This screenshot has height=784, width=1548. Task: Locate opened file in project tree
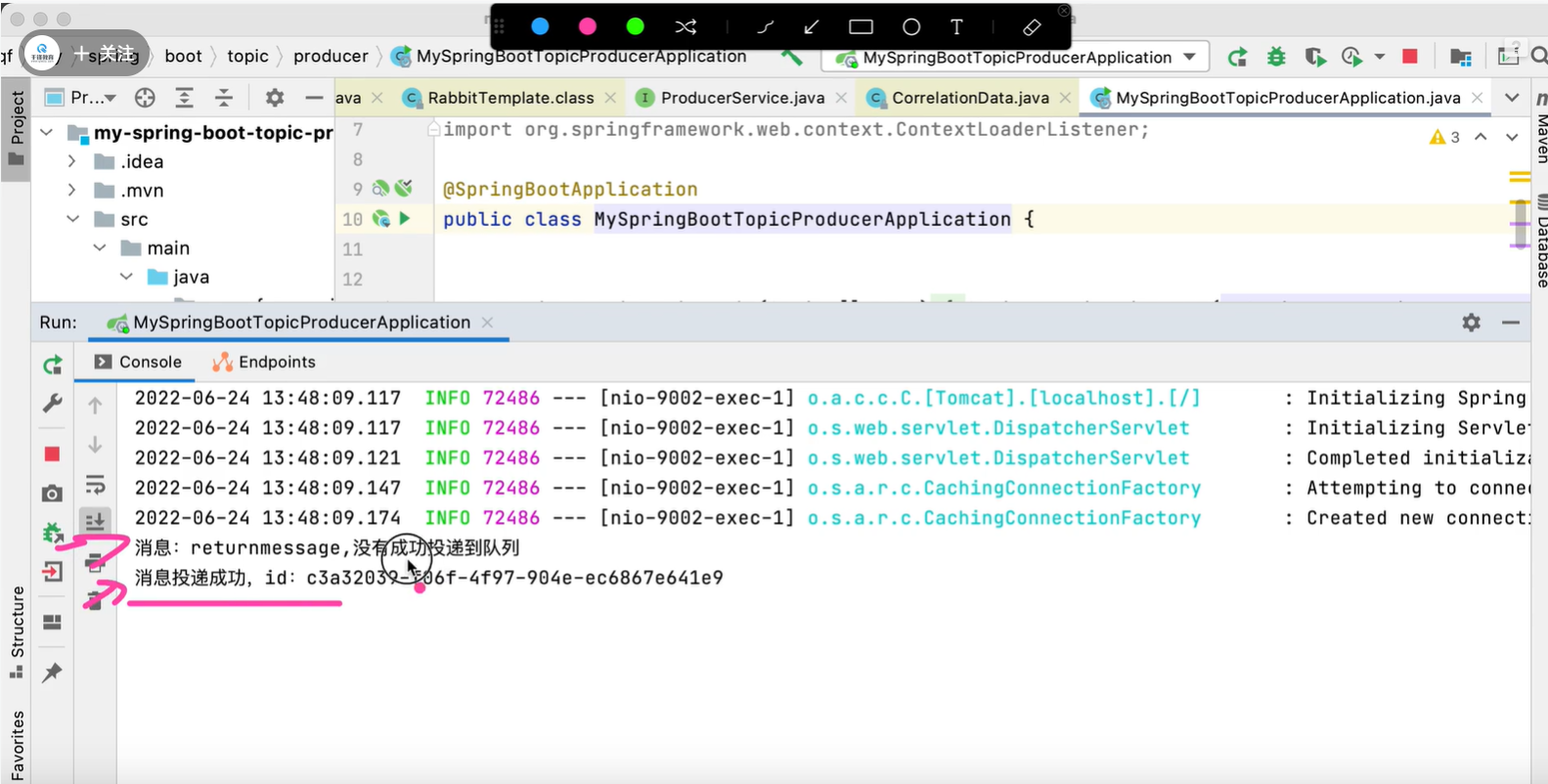[145, 98]
